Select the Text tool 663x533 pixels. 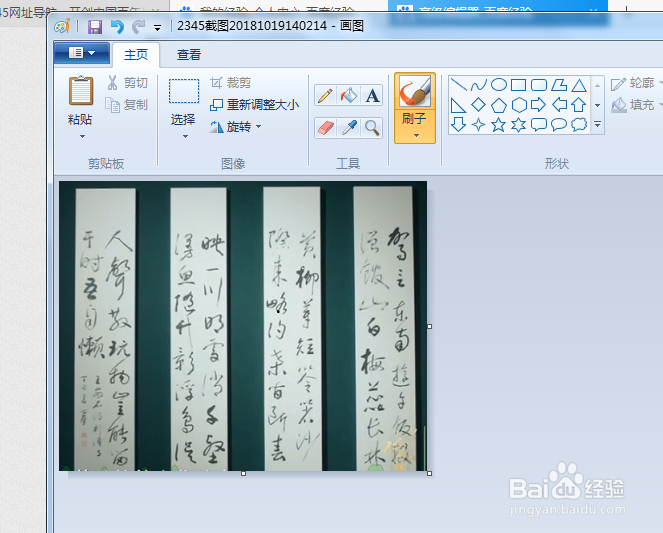tap(372, 95)
